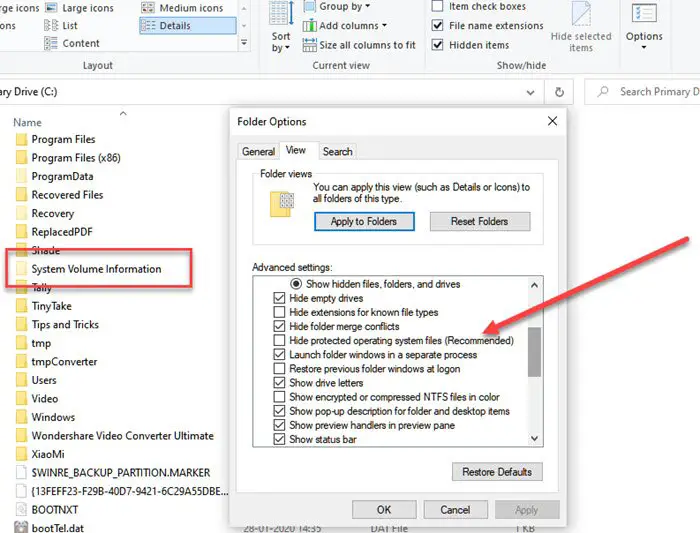Click the Recovery folder icon
The image size is (700, 533).
tap(21, 214)
